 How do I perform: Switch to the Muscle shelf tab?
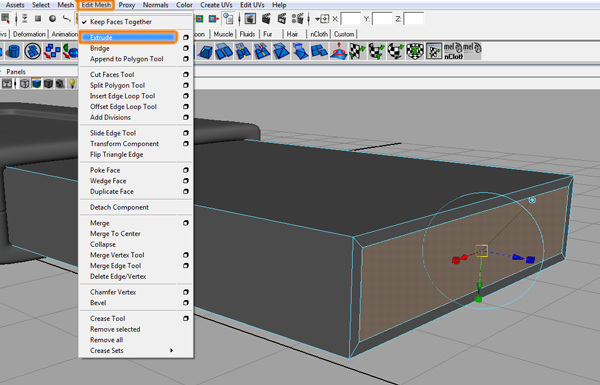[x=223, y=34]
